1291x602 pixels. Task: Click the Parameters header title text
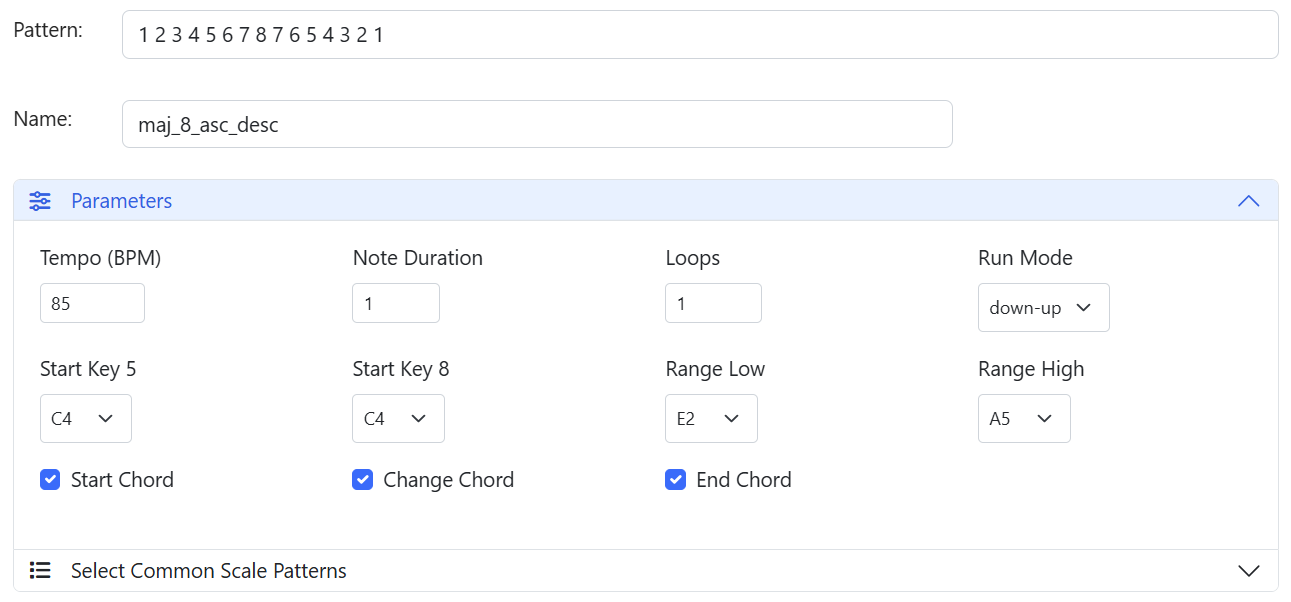121,201
